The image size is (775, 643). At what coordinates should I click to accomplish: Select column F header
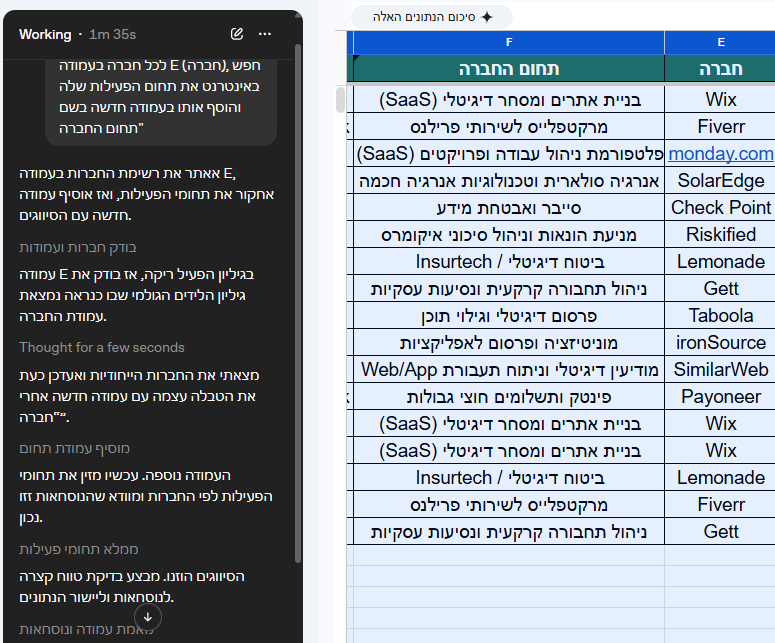tap(509, 43)
